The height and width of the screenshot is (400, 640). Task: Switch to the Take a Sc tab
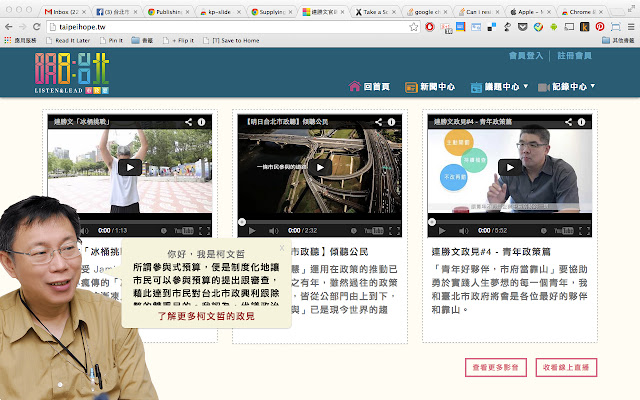375,11
